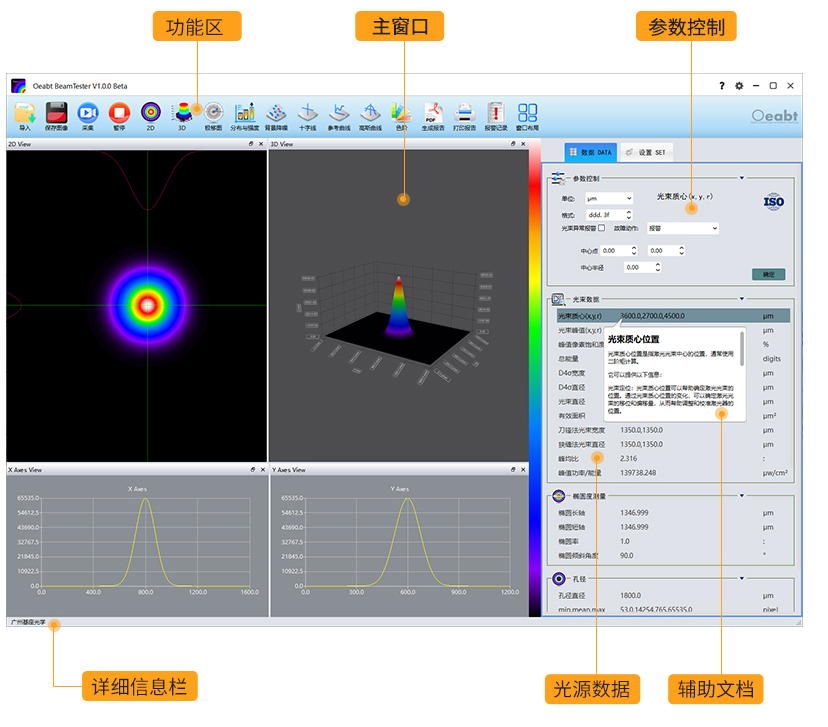Click the rainbow color scale bar
828x727 pixels.
click(x=534, y=380)
